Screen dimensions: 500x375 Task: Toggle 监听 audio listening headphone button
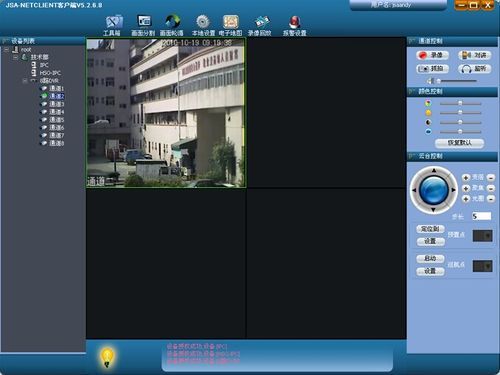pyautogui.click(x=474, y=69)
